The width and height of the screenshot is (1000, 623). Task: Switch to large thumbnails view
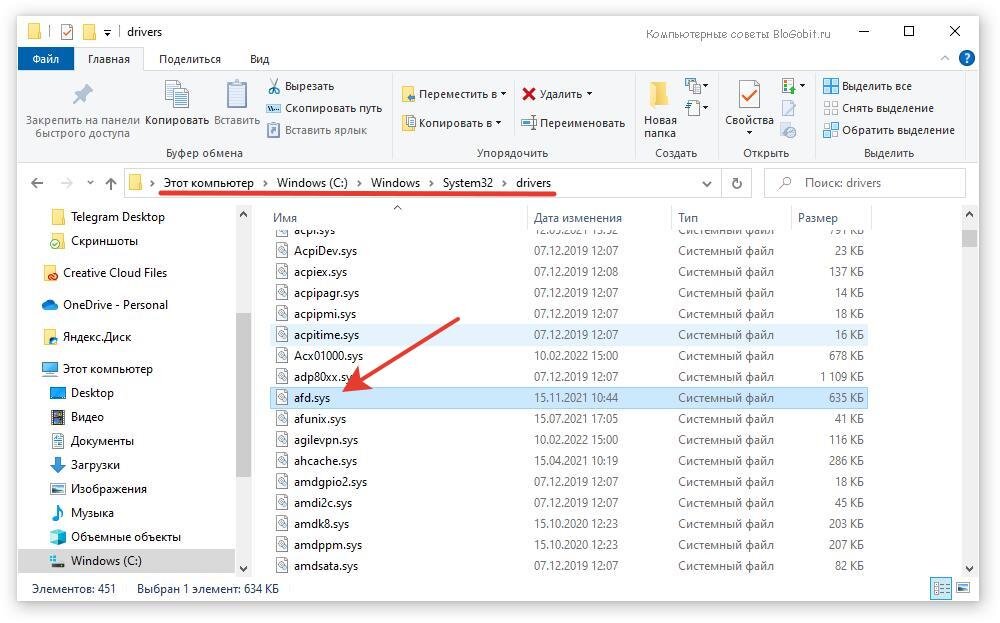961,589
